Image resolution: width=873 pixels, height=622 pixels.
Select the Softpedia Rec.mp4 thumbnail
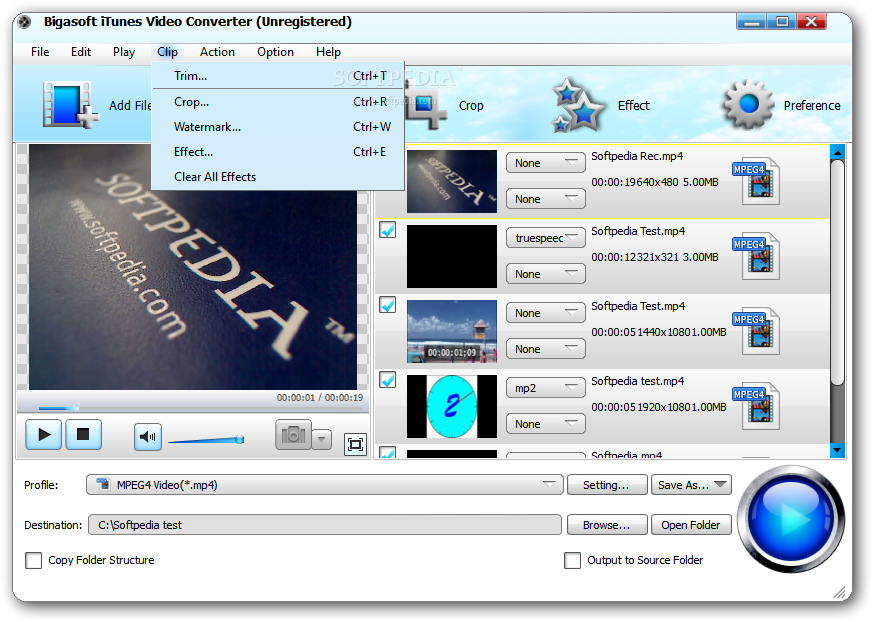[452, 182]
